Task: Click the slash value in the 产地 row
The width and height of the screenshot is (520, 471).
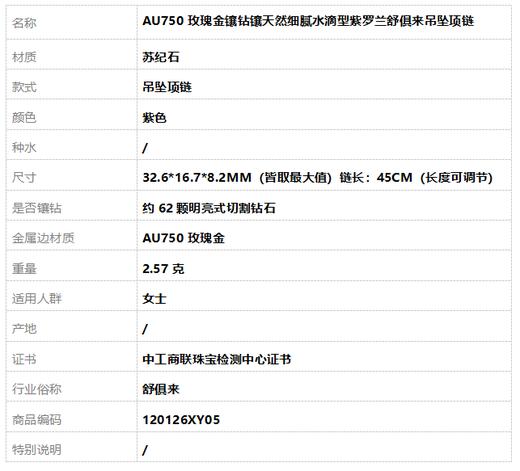Action: pos(145,329)
